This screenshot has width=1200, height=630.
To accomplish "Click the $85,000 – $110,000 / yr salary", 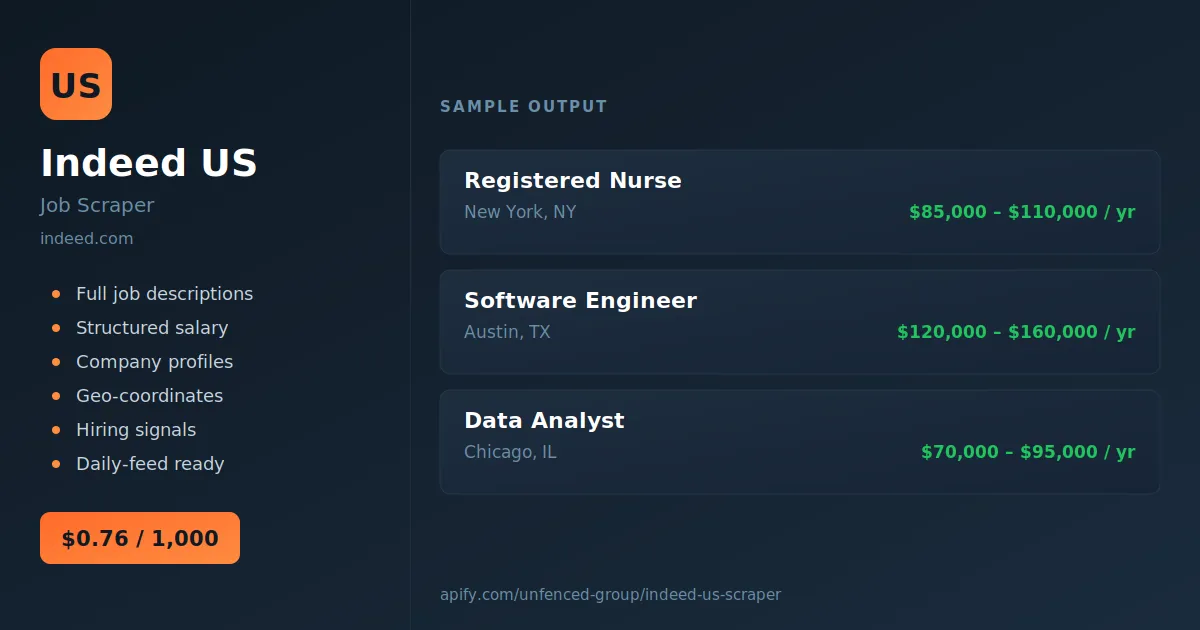I will pos(1022,212).
